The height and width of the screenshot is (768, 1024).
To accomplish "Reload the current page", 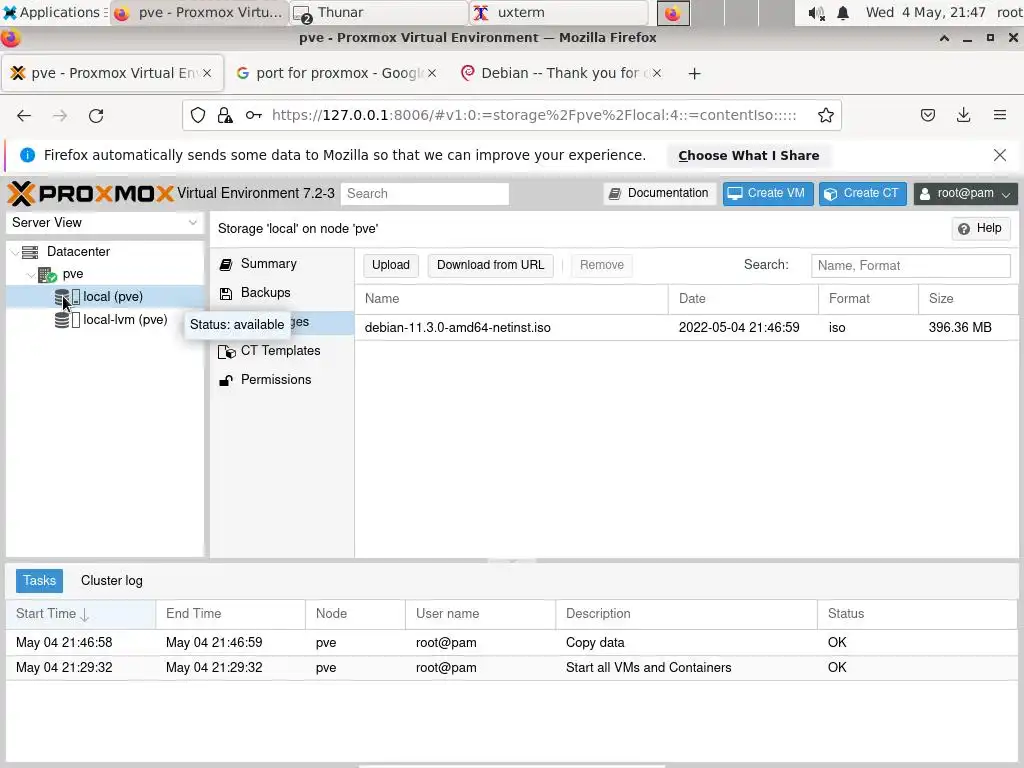I will point(96,116).
